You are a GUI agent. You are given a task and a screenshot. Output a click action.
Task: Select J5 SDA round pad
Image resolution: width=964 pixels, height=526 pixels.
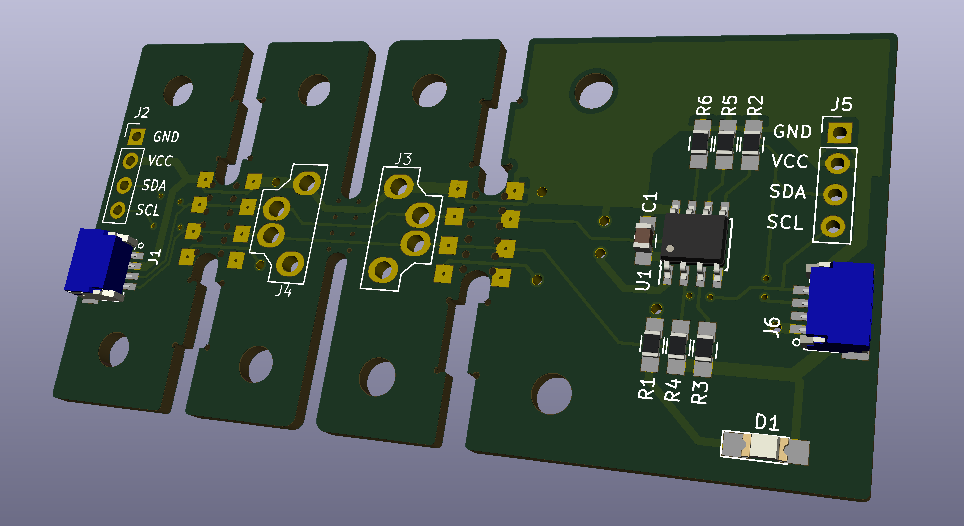tap(835, 195)
